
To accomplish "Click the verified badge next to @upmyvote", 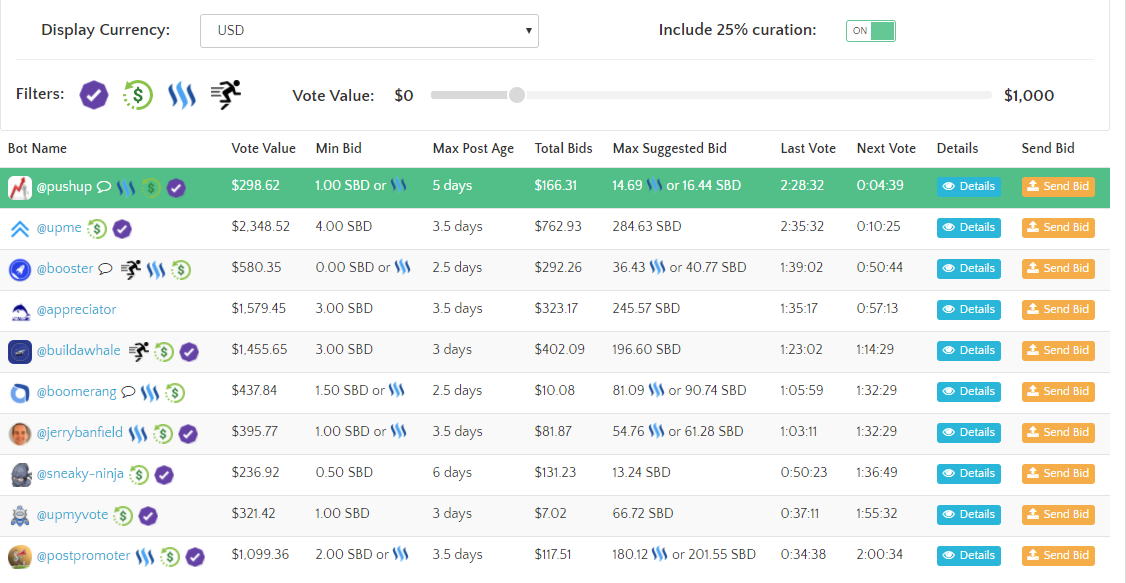I will point(148,516).
